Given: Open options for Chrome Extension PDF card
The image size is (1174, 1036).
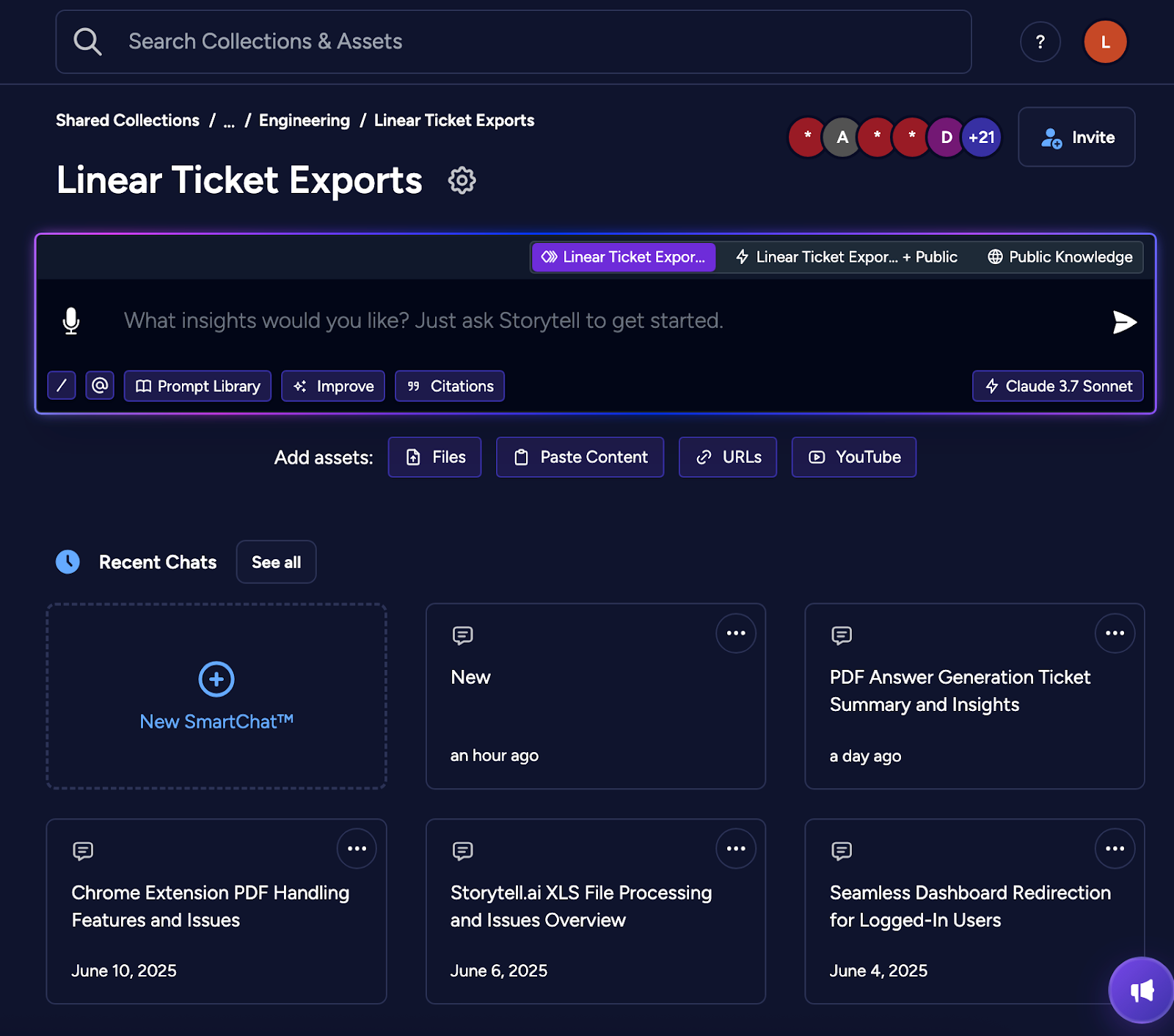Looking at the screenshot, I should [357, 848].
